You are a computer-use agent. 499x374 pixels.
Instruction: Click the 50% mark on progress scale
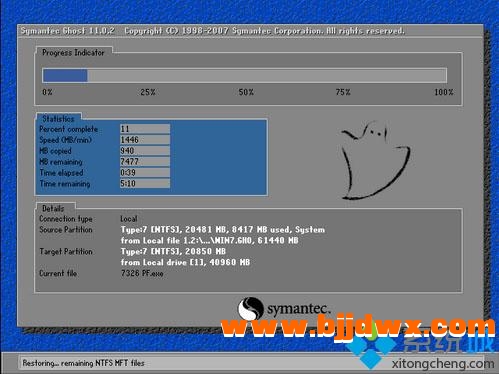point(246,92)
